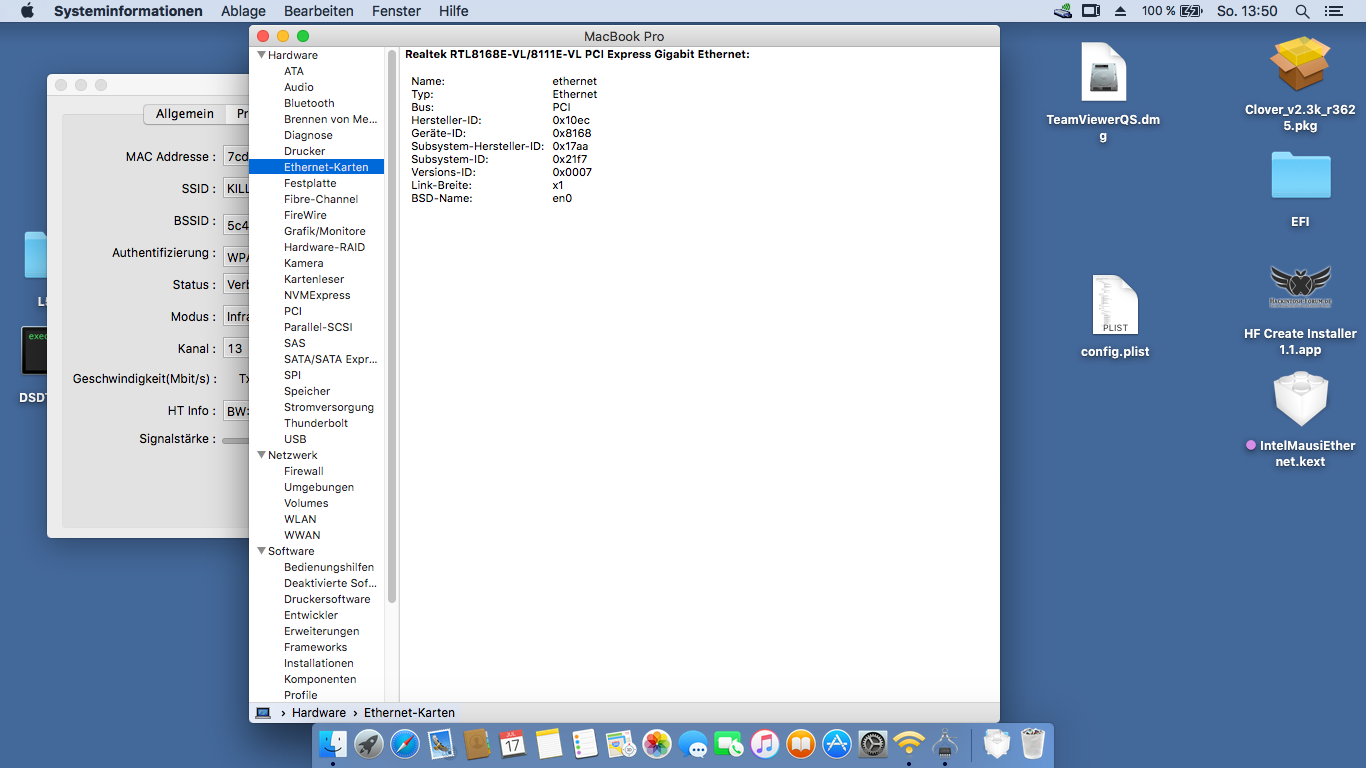Select NVMExpress in sidebar
This screenshot has width=1366, height=768.
click(x=317, y=295)
